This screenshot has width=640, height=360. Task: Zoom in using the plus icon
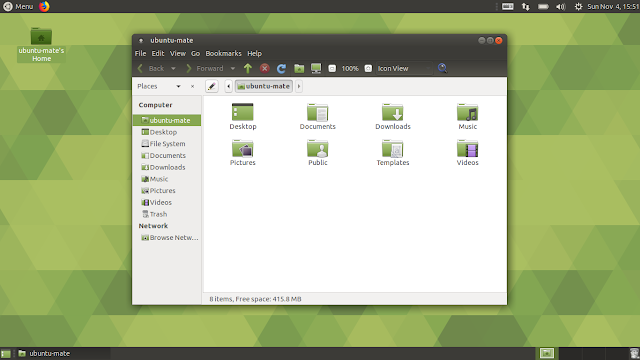point(368,69)
